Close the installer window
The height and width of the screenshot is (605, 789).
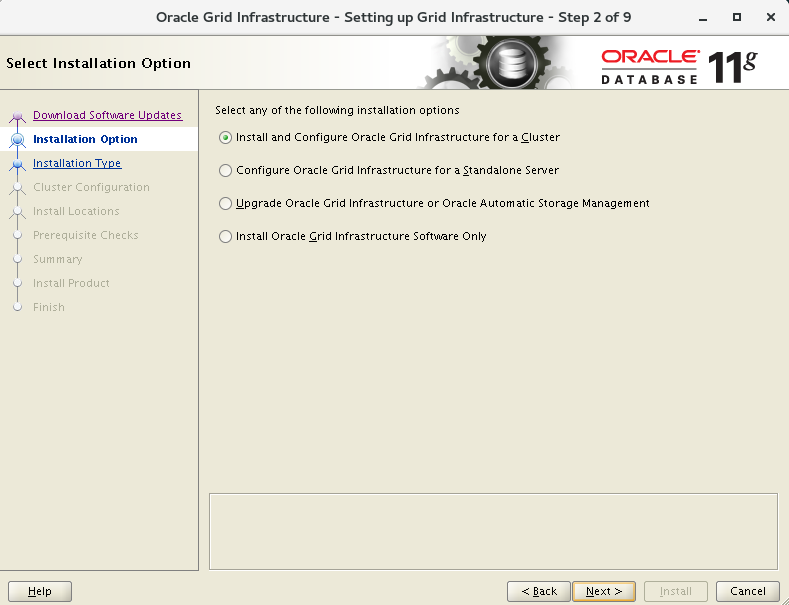pos(770,18)
